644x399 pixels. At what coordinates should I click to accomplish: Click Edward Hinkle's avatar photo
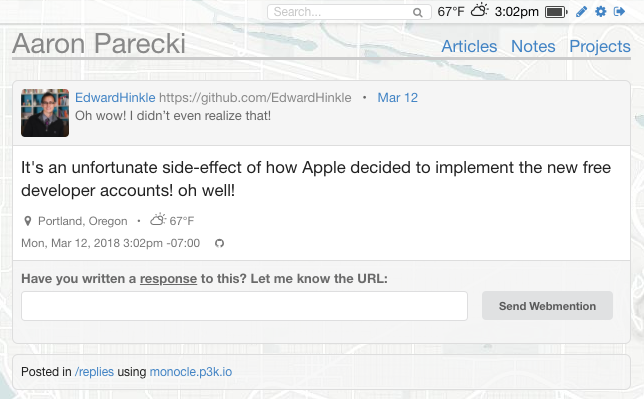[x=45, y=113]
